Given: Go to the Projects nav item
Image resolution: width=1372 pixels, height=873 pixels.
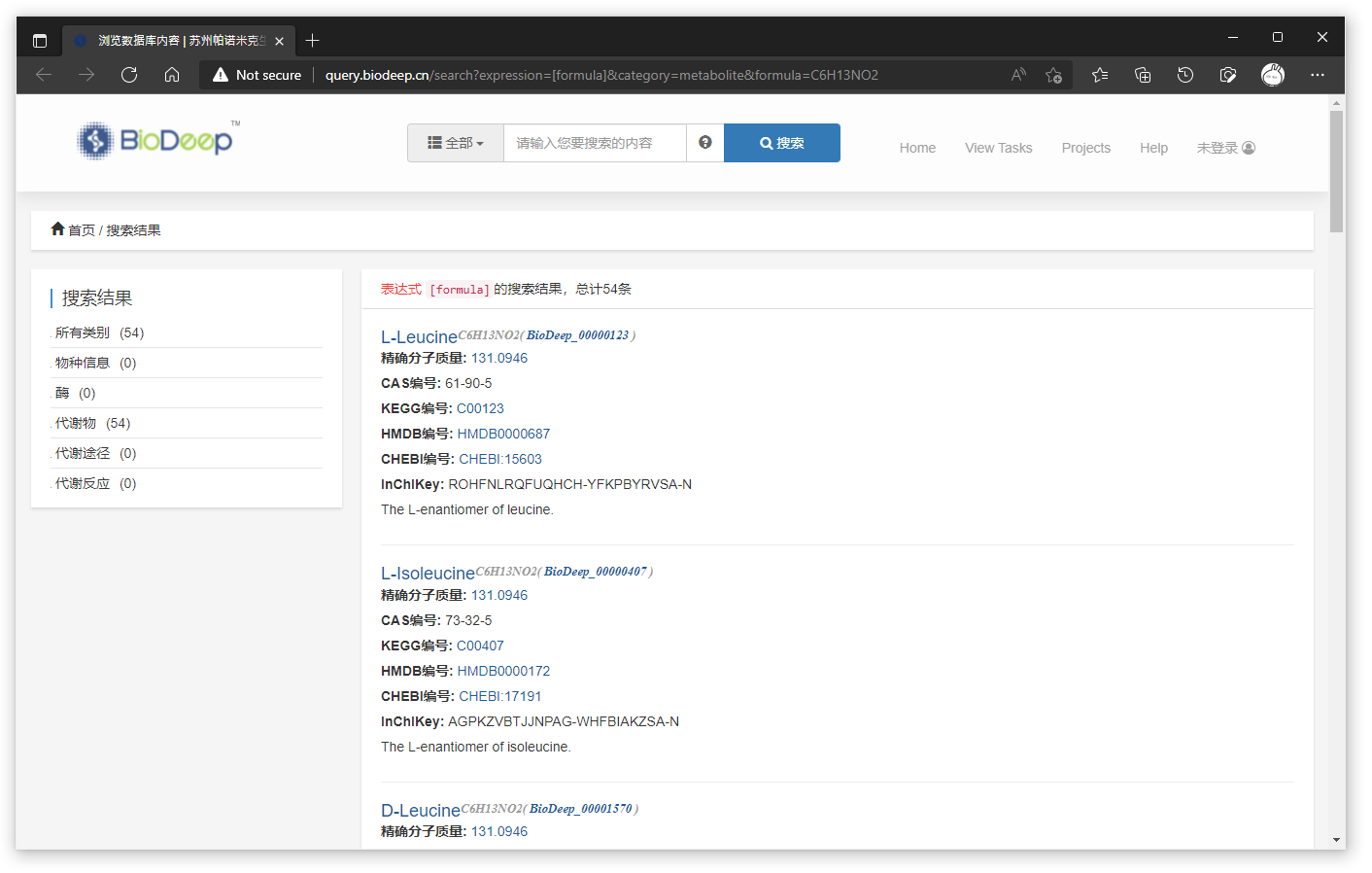Looking at the screenshot, I should coord(1085,148).
